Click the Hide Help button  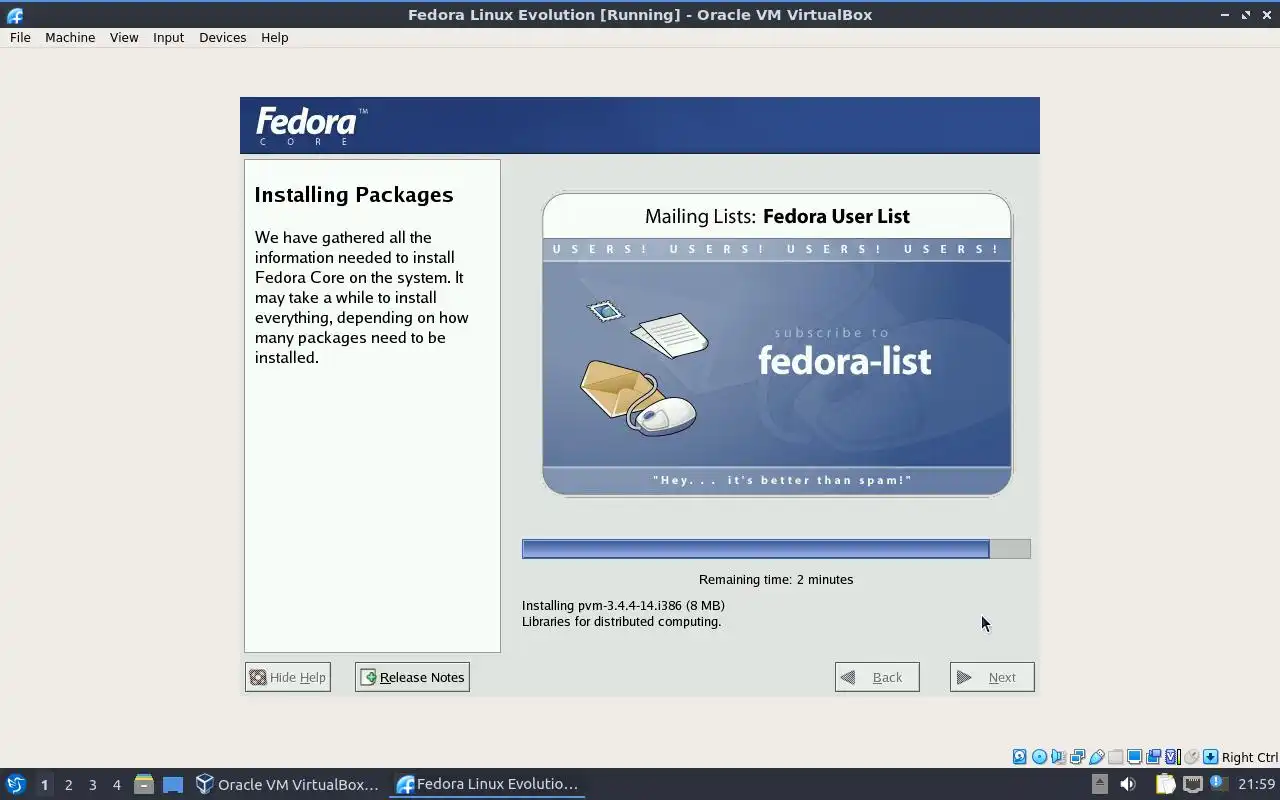point(287,677)
